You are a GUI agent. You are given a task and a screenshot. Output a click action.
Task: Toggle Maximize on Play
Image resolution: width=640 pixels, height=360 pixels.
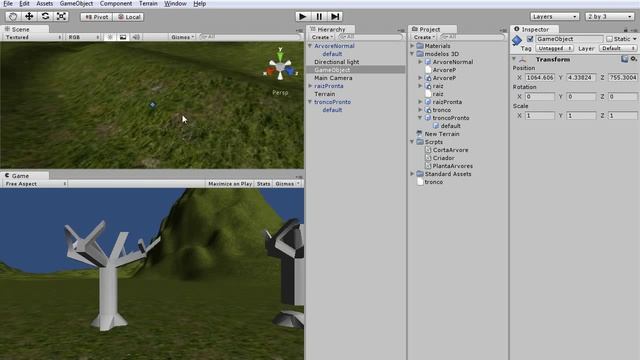[230, 184]
